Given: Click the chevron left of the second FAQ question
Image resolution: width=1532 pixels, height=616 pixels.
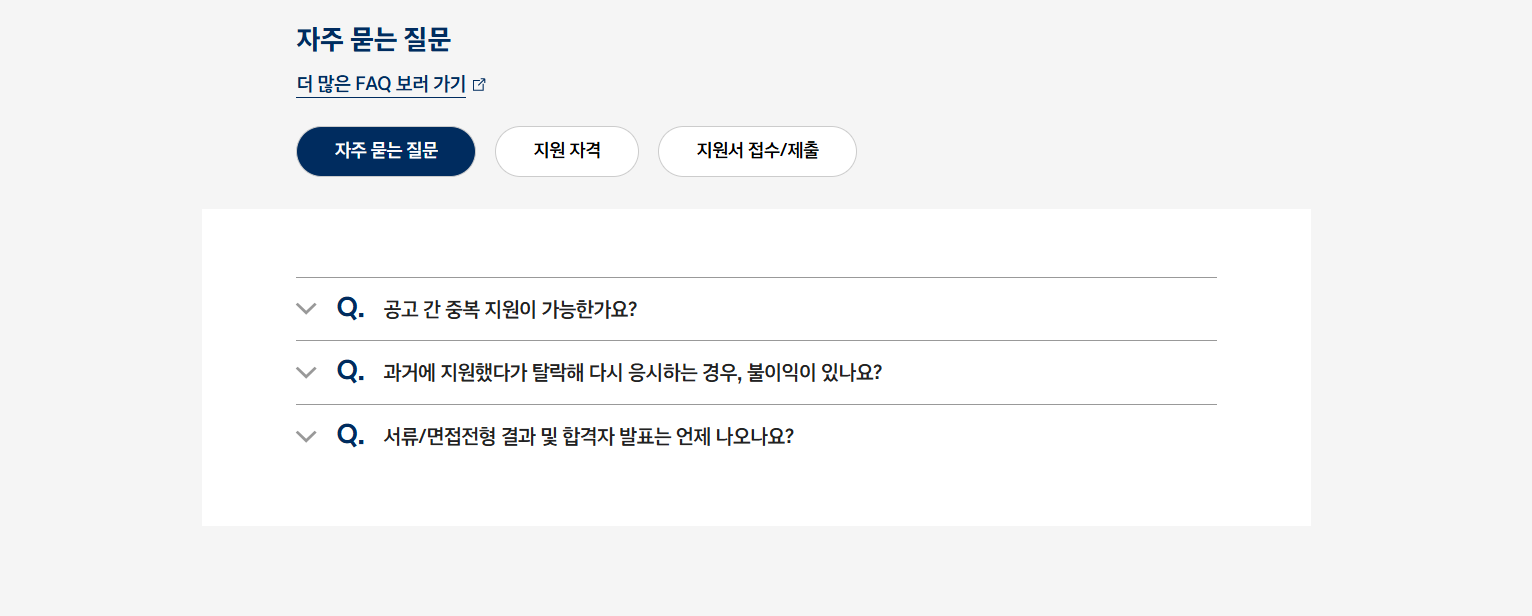Looking at the screenshot, I should 306,371.
